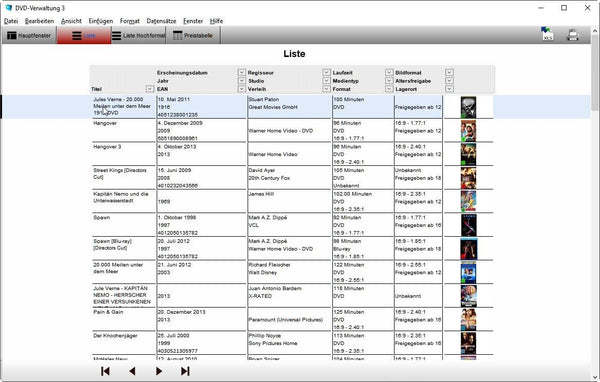The height and width of the screenshot is (382, 600).
Task: Click the Street Kings cover thumbnail
Action: (x=468, y=178)
